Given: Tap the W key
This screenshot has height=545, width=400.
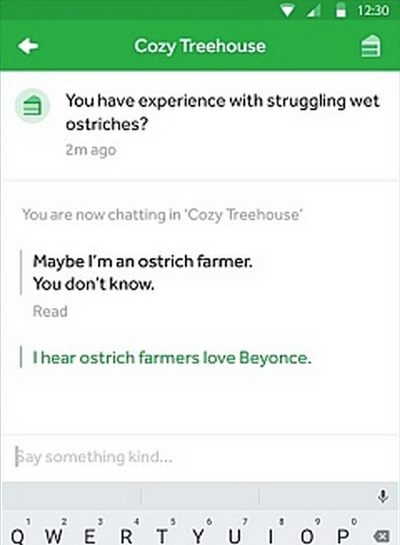Looking at the screenshot, I should [x=54, y=535].
